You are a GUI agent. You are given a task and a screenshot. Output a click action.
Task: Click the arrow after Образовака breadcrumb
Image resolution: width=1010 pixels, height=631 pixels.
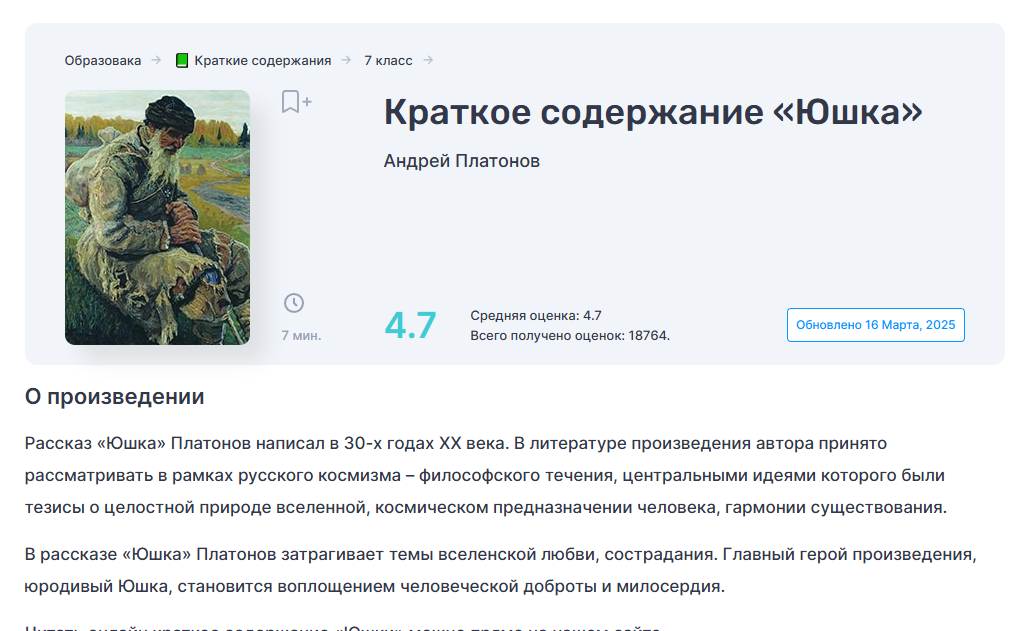pyautogui.click(x=156, y=60)
